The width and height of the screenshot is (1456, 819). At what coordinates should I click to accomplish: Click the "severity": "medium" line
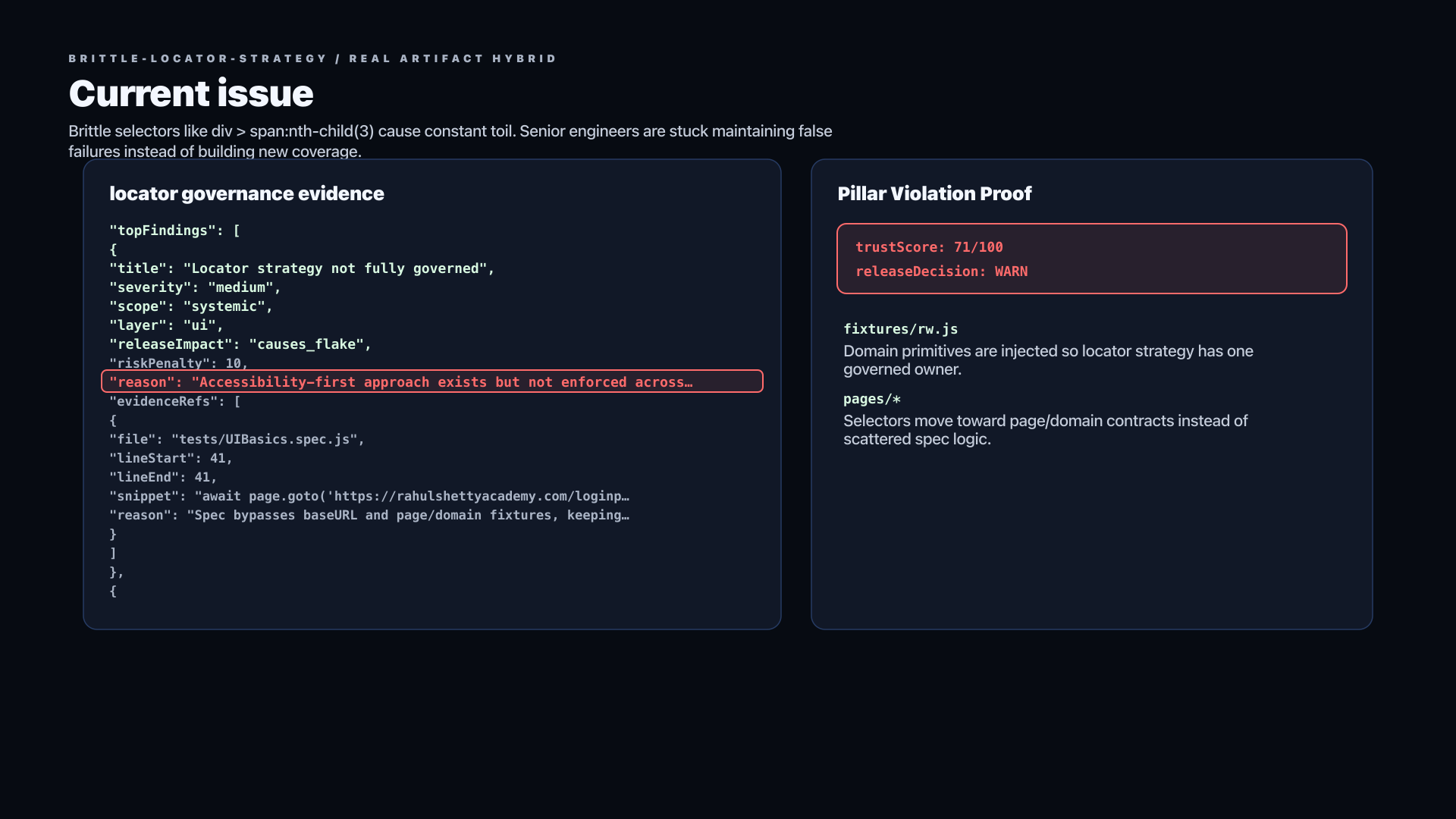coord(195,287)
